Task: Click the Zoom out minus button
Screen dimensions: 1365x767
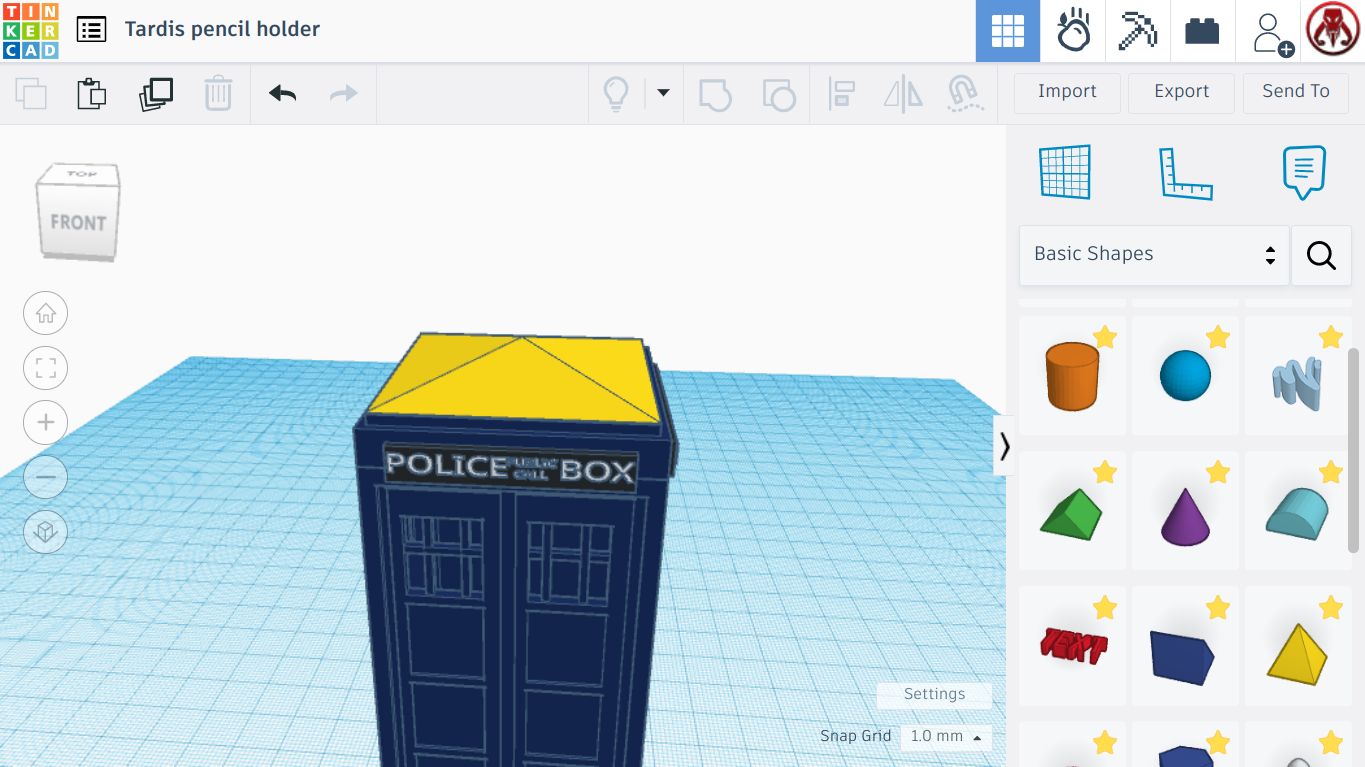Action: [x=45, y=477]
